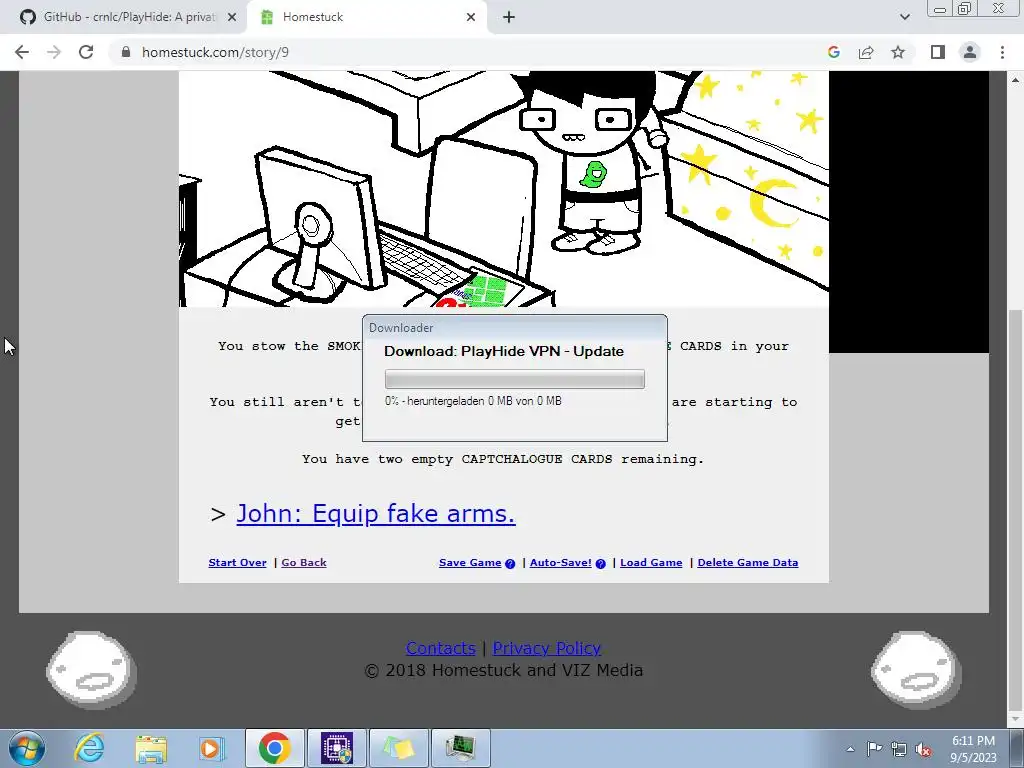This screenshot has height=768, width=1024.
Task: Click scrollbar up arrow
Action: [x=1016, y=80]
